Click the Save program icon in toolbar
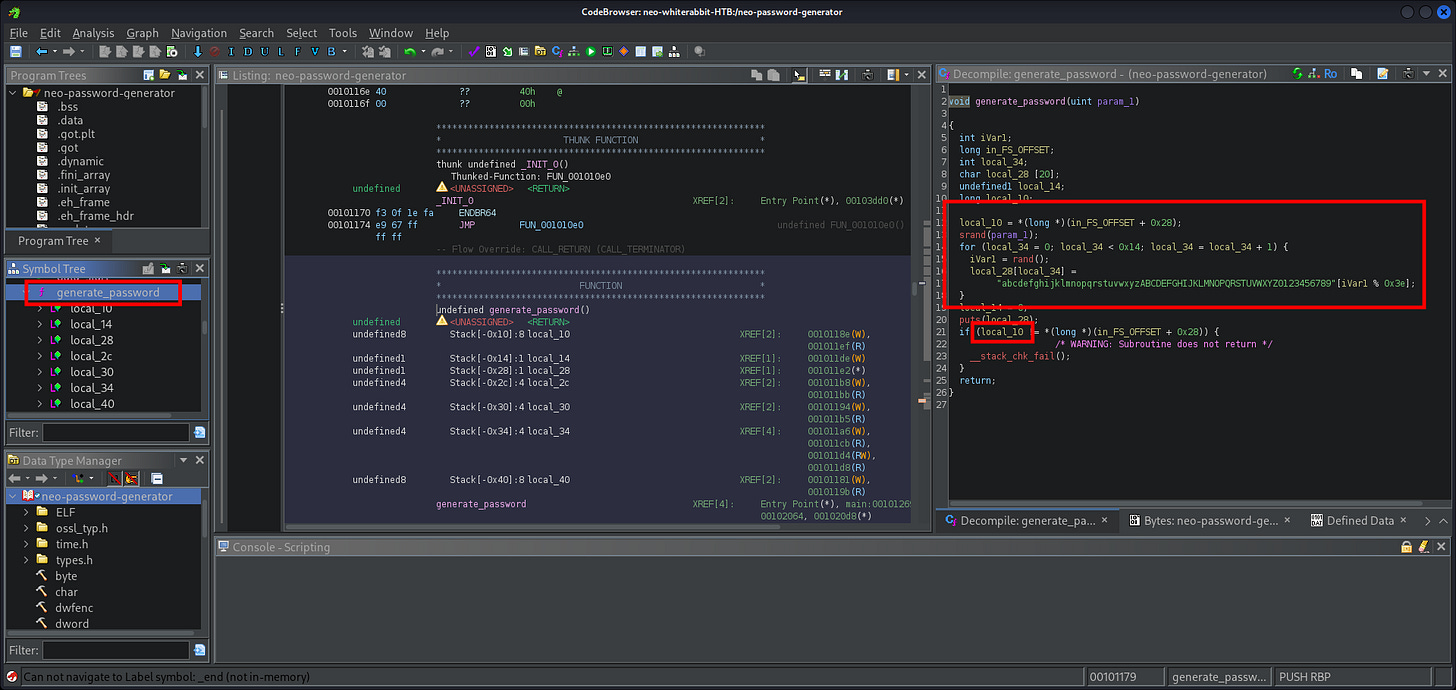The width and height of the screenshot is (1456, 690). pos(15,52)
